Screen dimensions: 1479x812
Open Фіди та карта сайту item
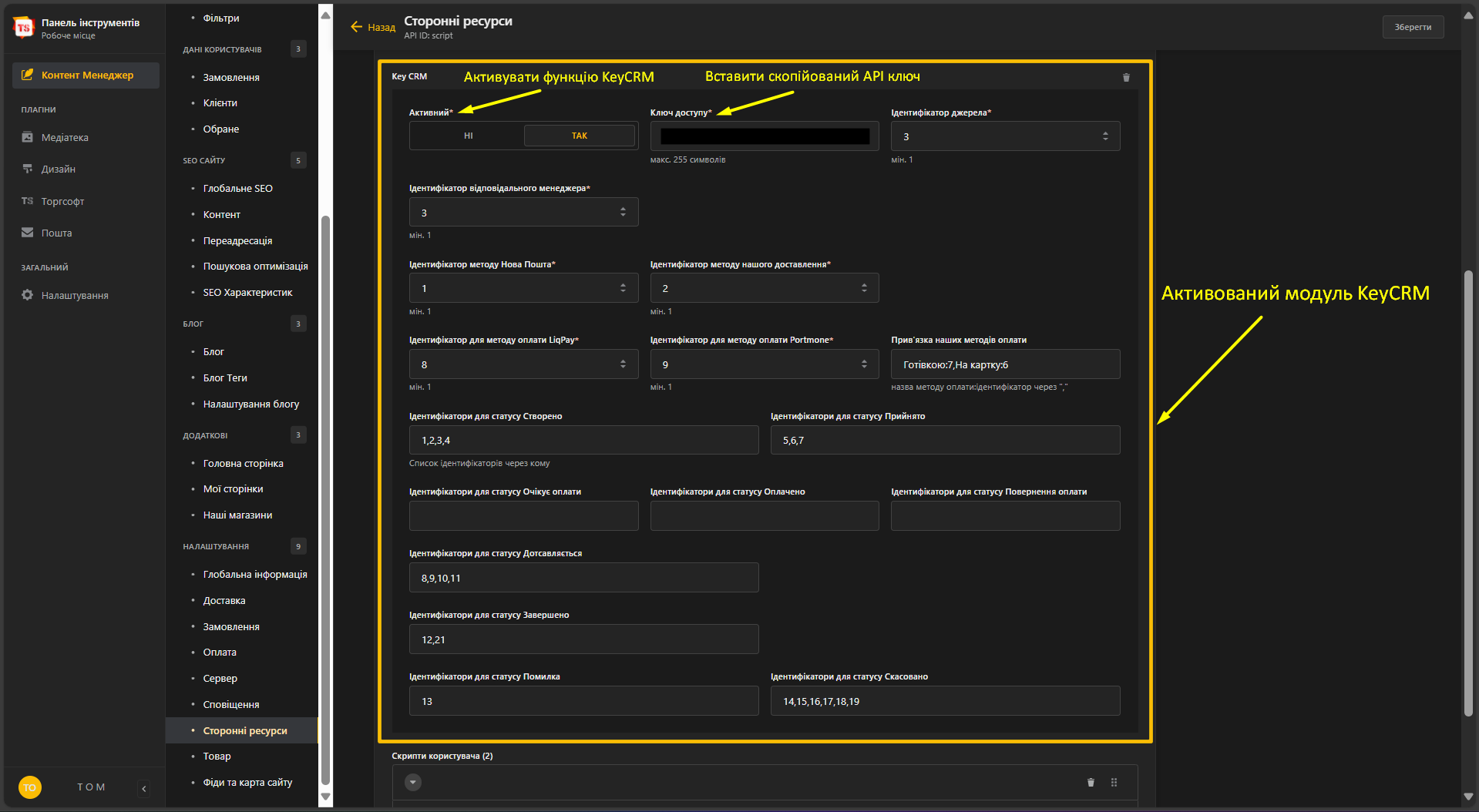click(x=247, y=782)
